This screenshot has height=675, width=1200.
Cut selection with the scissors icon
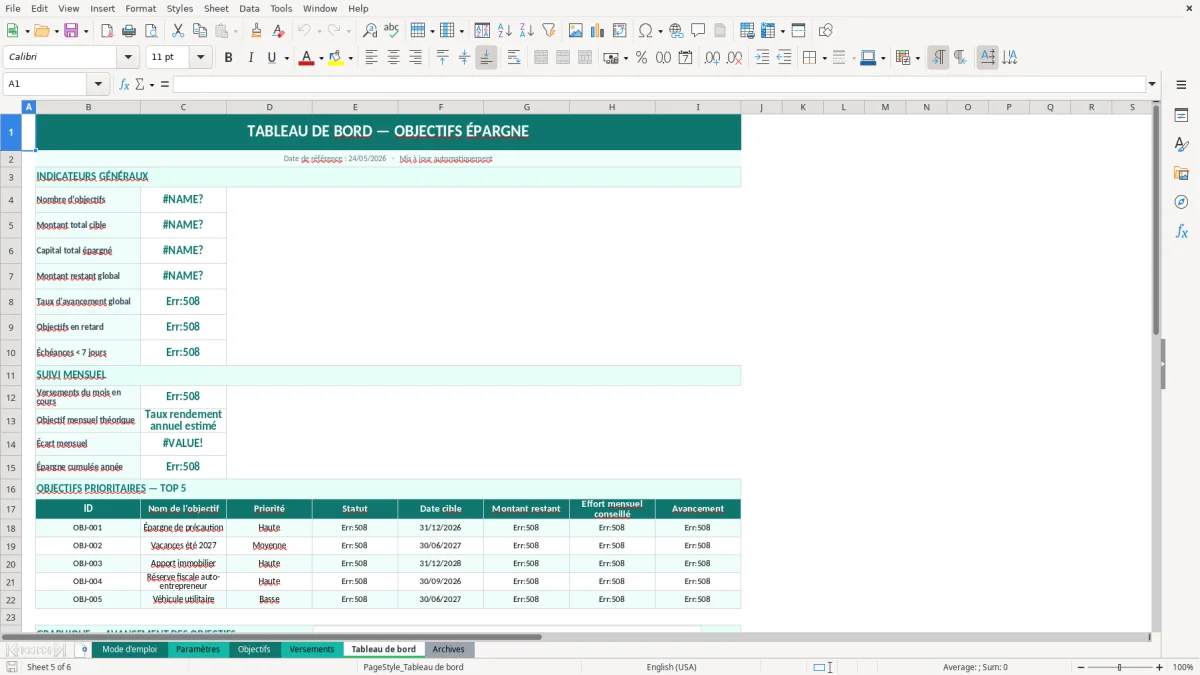coord(178,31)
